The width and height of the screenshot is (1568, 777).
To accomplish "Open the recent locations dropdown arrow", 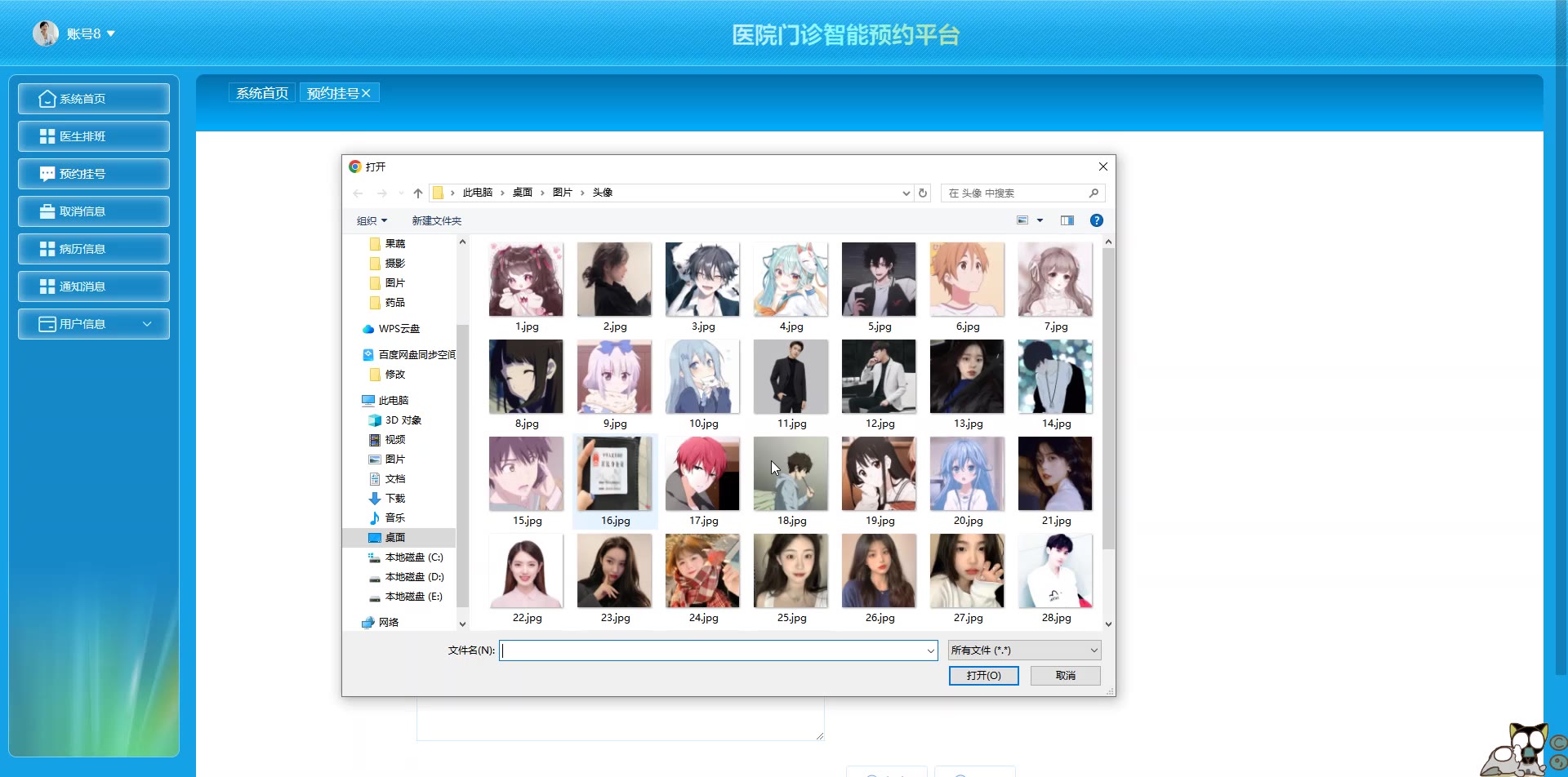I will pyautogui.click(x=401, y=193).
